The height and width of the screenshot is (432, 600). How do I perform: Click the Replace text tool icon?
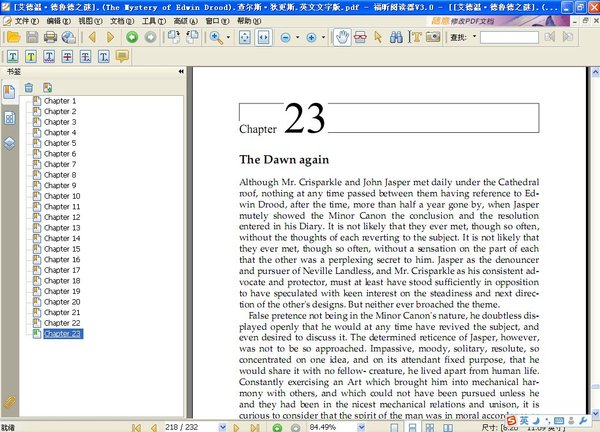[86, 57]
